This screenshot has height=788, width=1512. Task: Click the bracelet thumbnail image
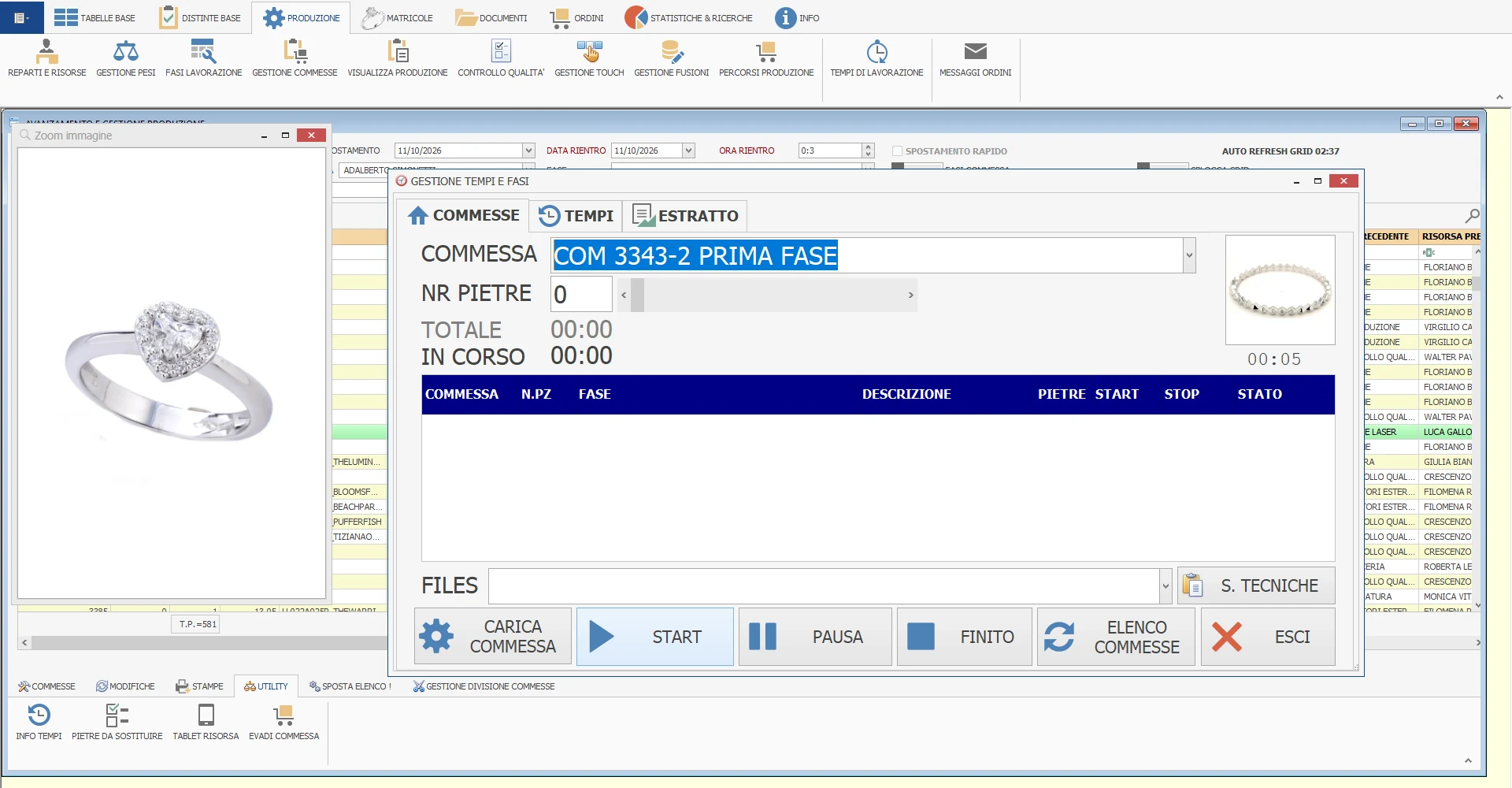(1280, 290)
